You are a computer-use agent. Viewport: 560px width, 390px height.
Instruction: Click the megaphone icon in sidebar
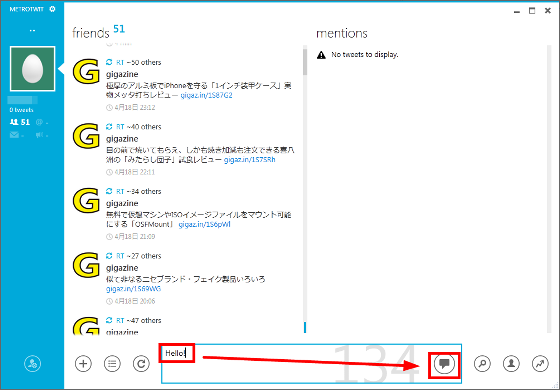(x=41, y=135)
